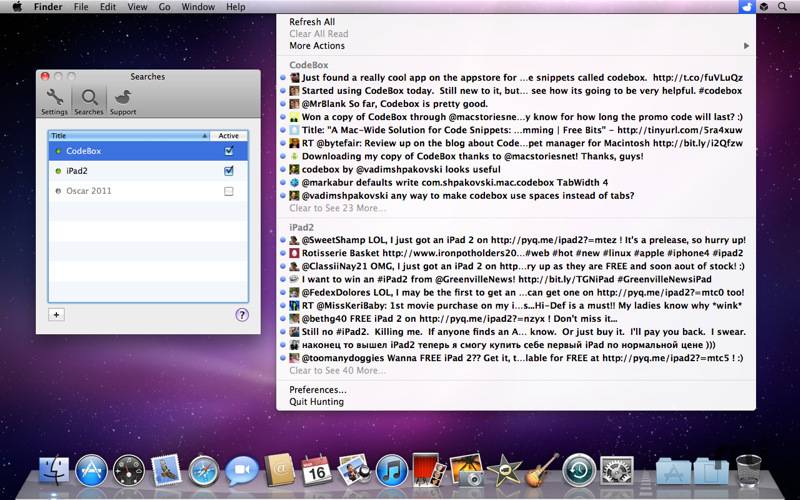Open the Trash in the Dock
The height and width of the screenshot is (500, 800).
748,470
